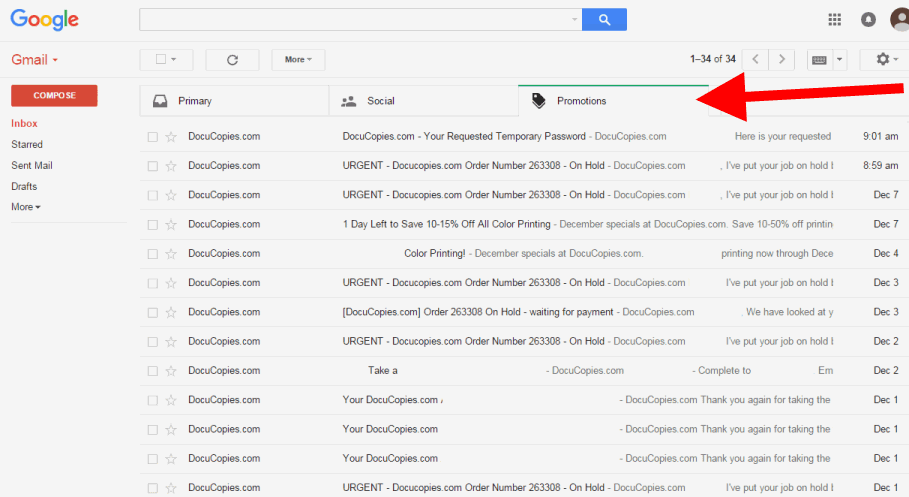909x497 pixels.
Task: Expand More labels in sidebar
Action: coord(26,207)
